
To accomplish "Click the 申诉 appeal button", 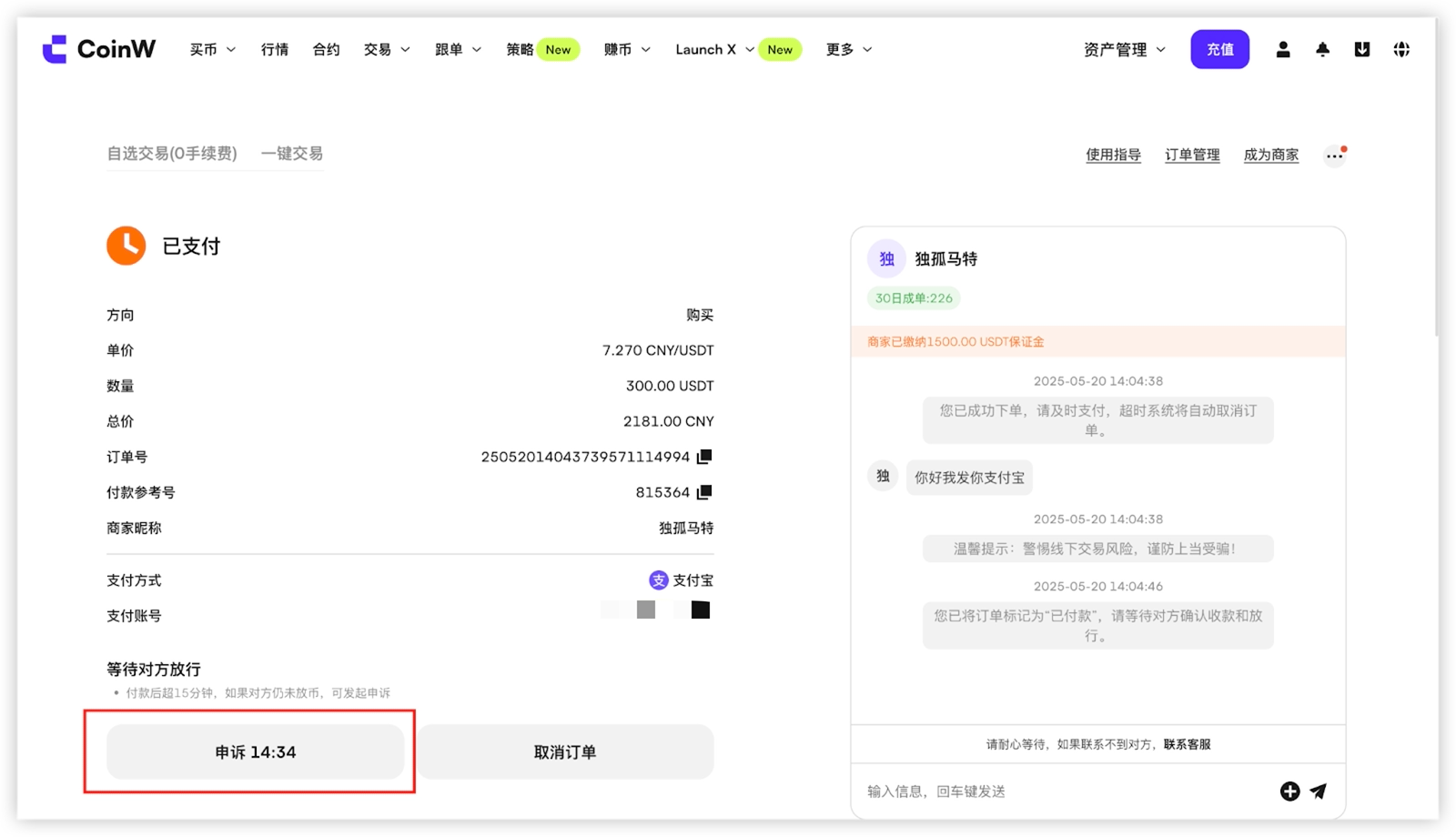I will (256, 752).
